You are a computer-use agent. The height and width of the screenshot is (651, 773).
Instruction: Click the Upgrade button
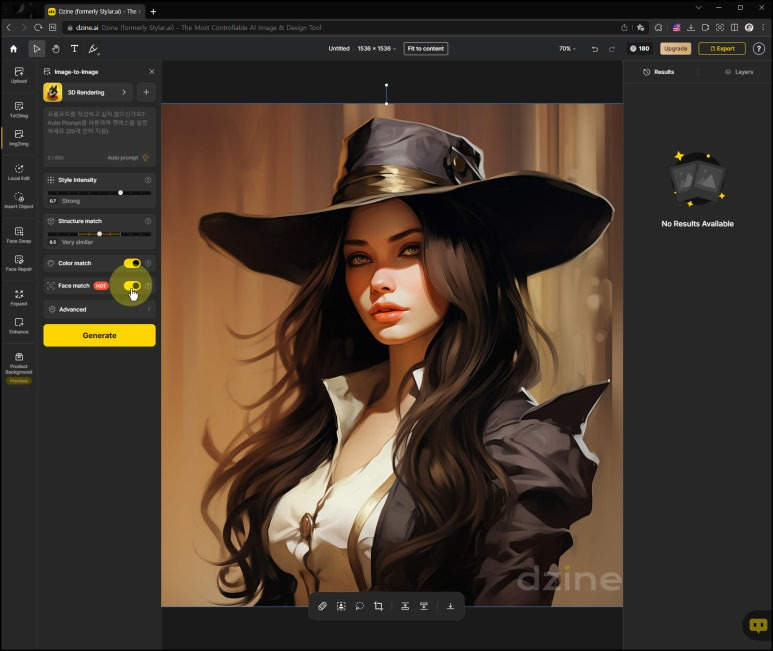tap(675, 49)
